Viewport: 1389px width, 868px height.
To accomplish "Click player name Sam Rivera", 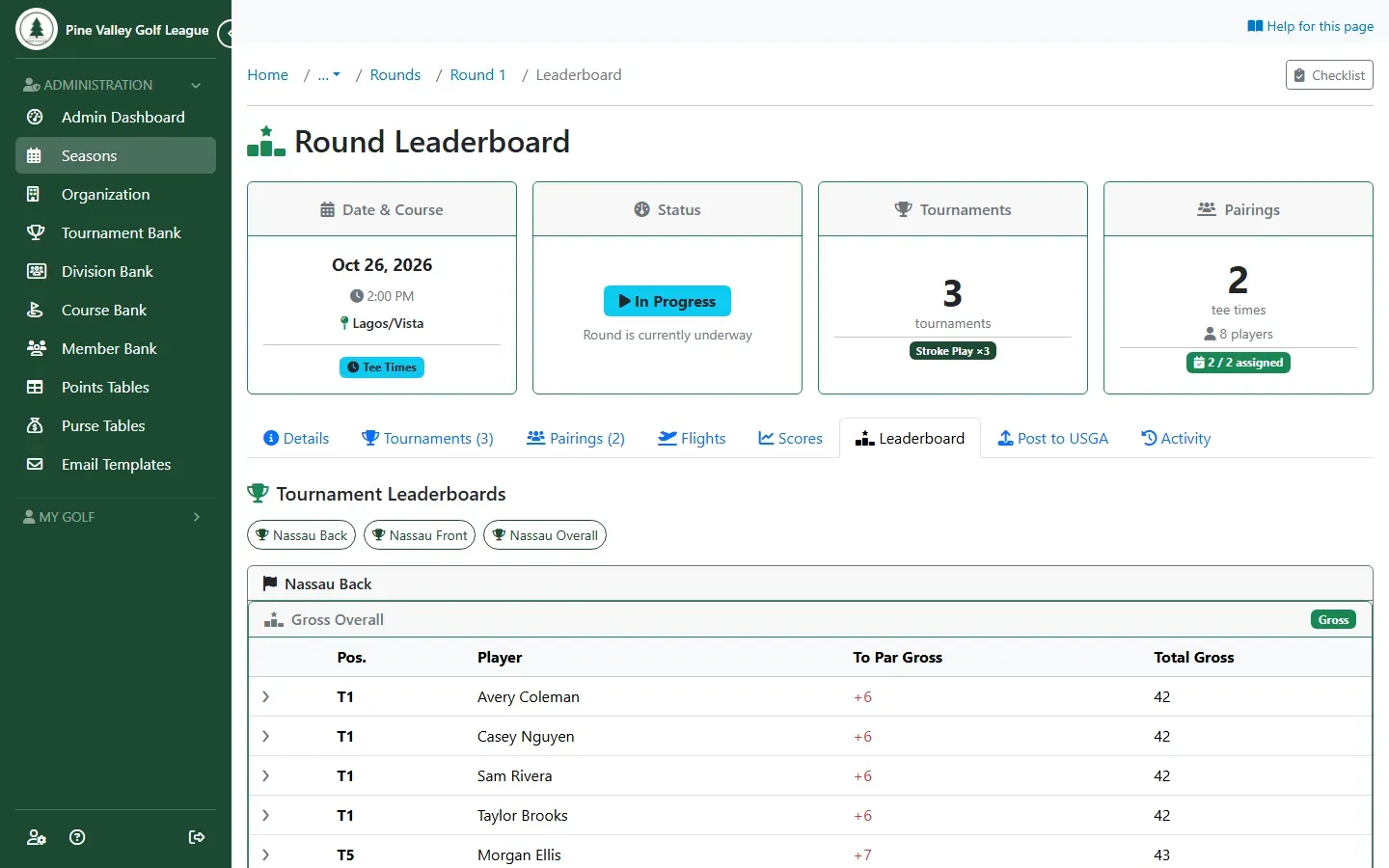I will (514, 775).
